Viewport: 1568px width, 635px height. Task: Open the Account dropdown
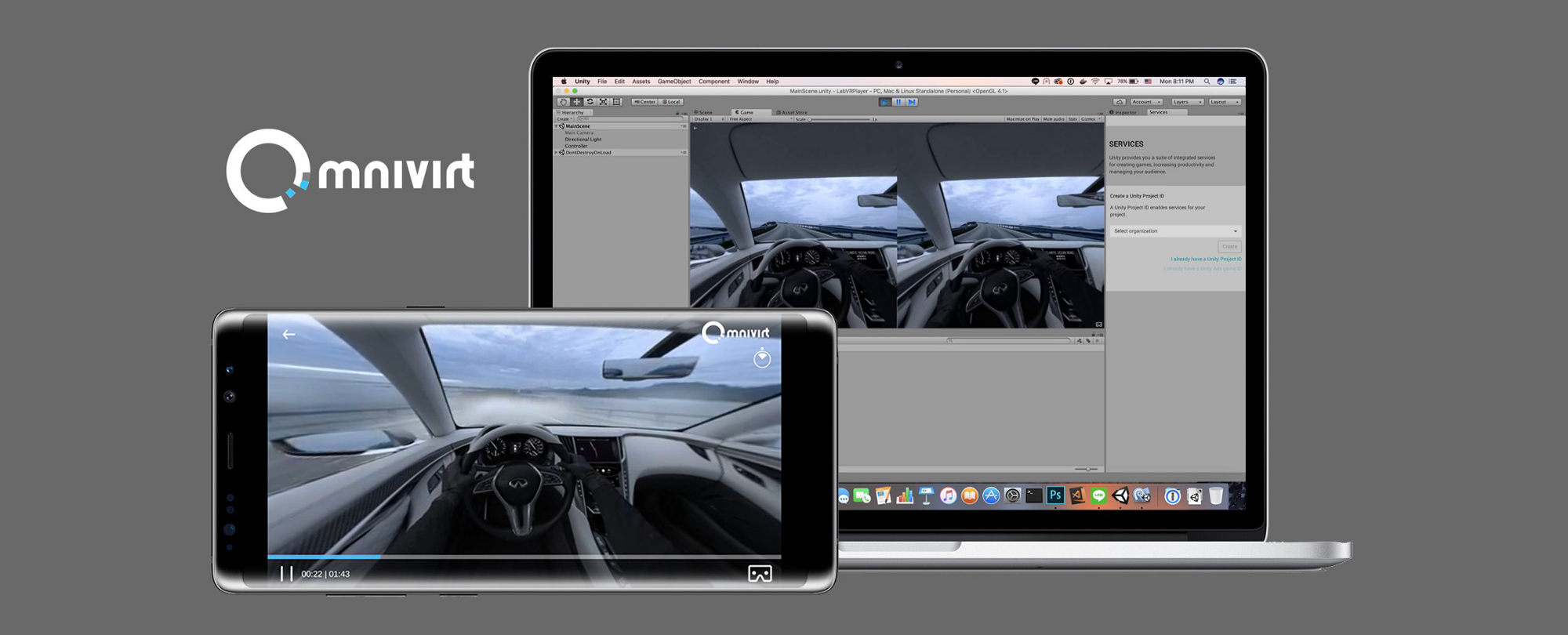click(1146, 102)
